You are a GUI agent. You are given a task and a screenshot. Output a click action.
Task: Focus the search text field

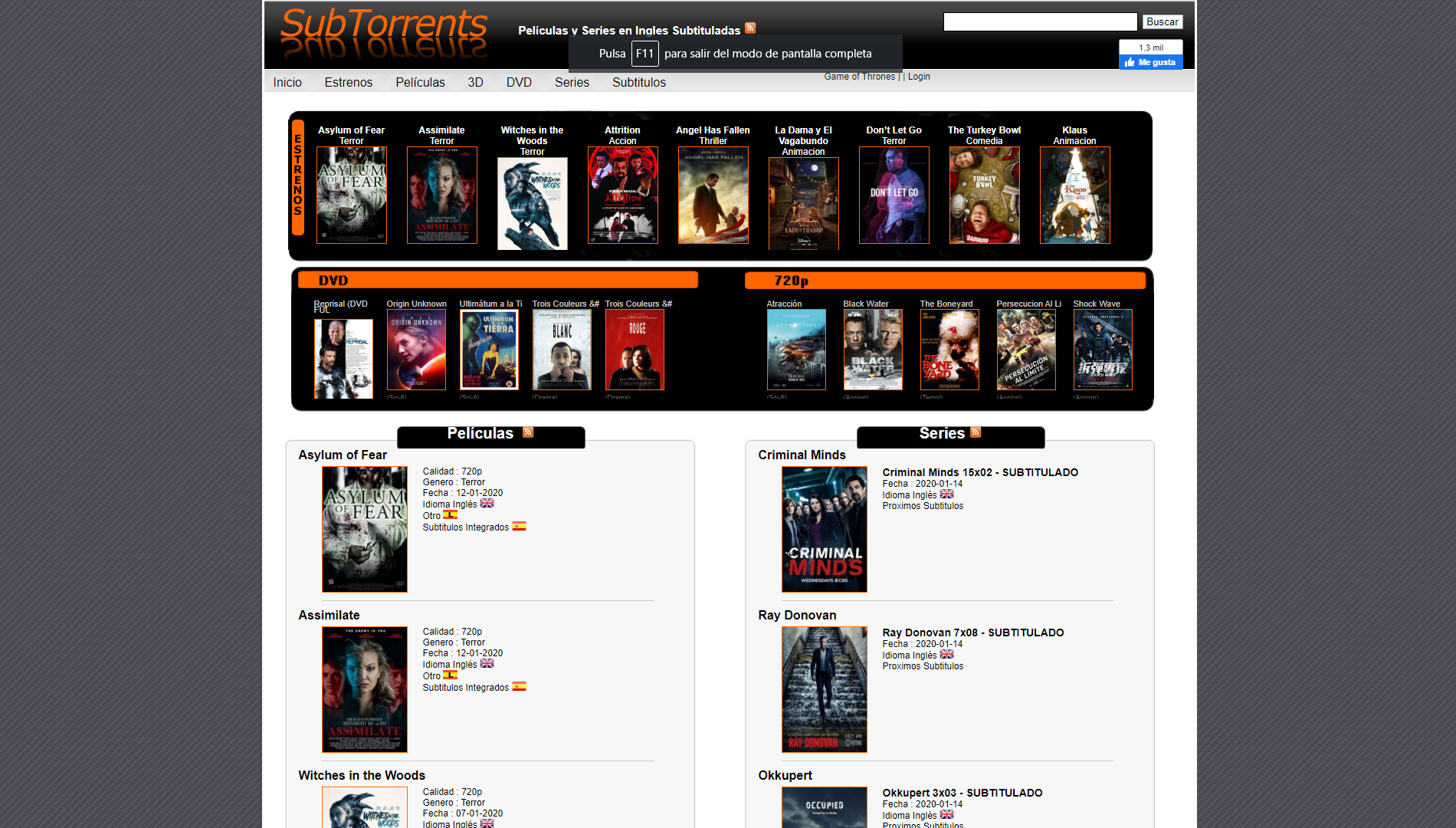(x=1040, y=22)
